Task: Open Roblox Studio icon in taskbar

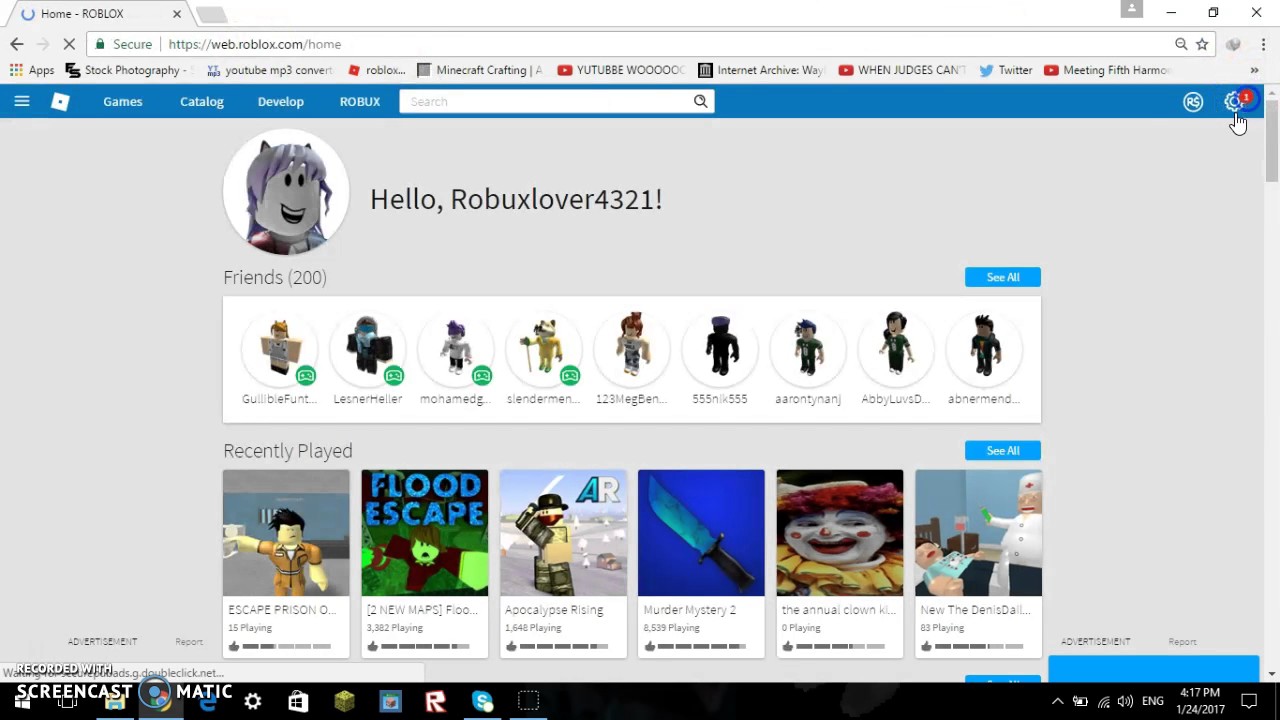Action: click(436, 702)
